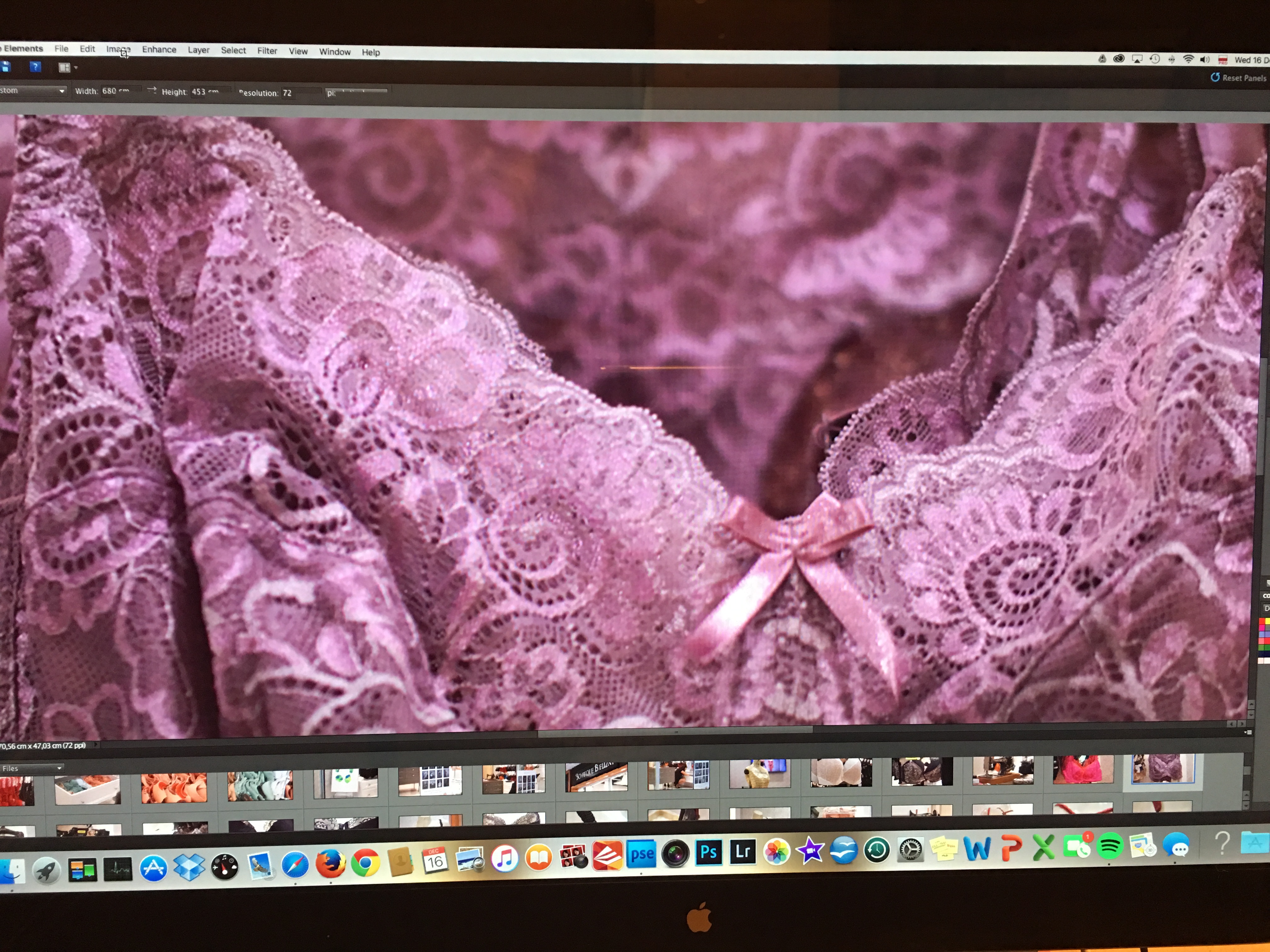This screenshot has width=1270, height=952.
Task: Open Photoshop Elements 'pse' in the Dock
Action: click(x=641, y=854)
